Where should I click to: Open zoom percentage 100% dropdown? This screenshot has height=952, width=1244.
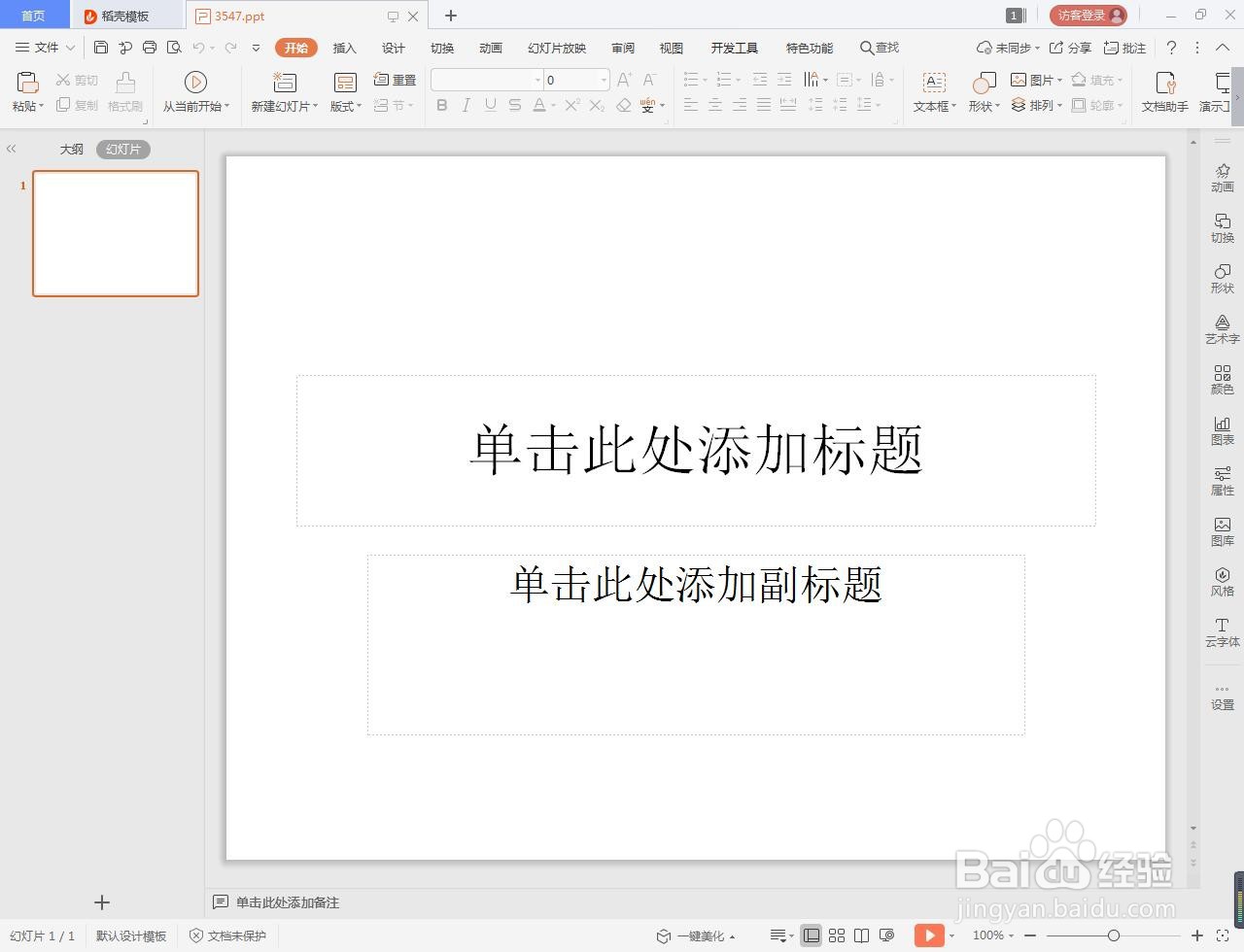[992, 935]
